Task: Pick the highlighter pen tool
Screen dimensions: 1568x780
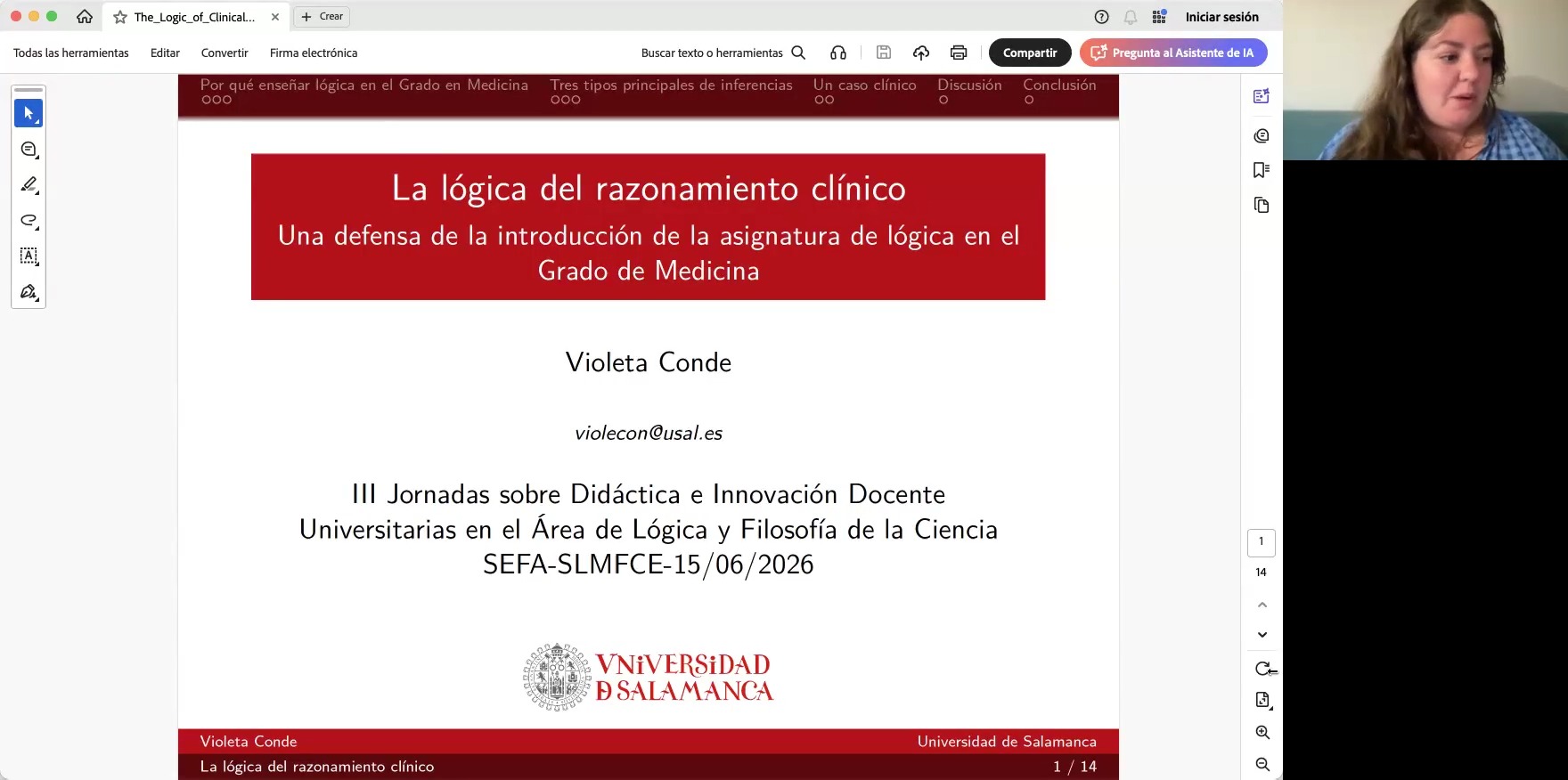Action: click(29, 185)
